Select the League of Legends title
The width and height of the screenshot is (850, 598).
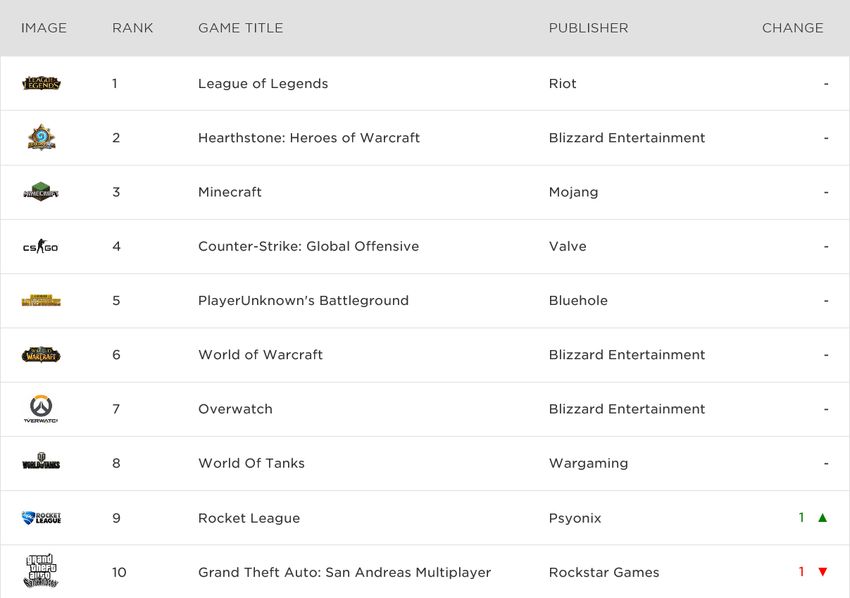(263, 83)
